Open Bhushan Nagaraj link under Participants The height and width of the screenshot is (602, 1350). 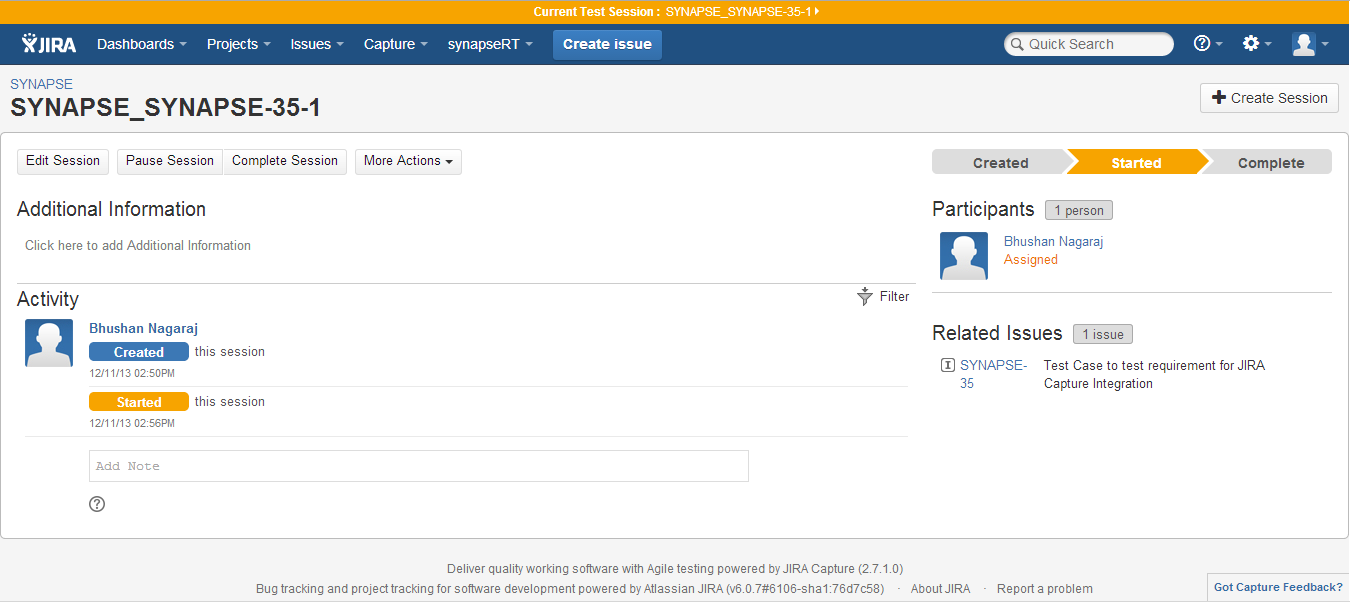click(x=1054, y=242)
